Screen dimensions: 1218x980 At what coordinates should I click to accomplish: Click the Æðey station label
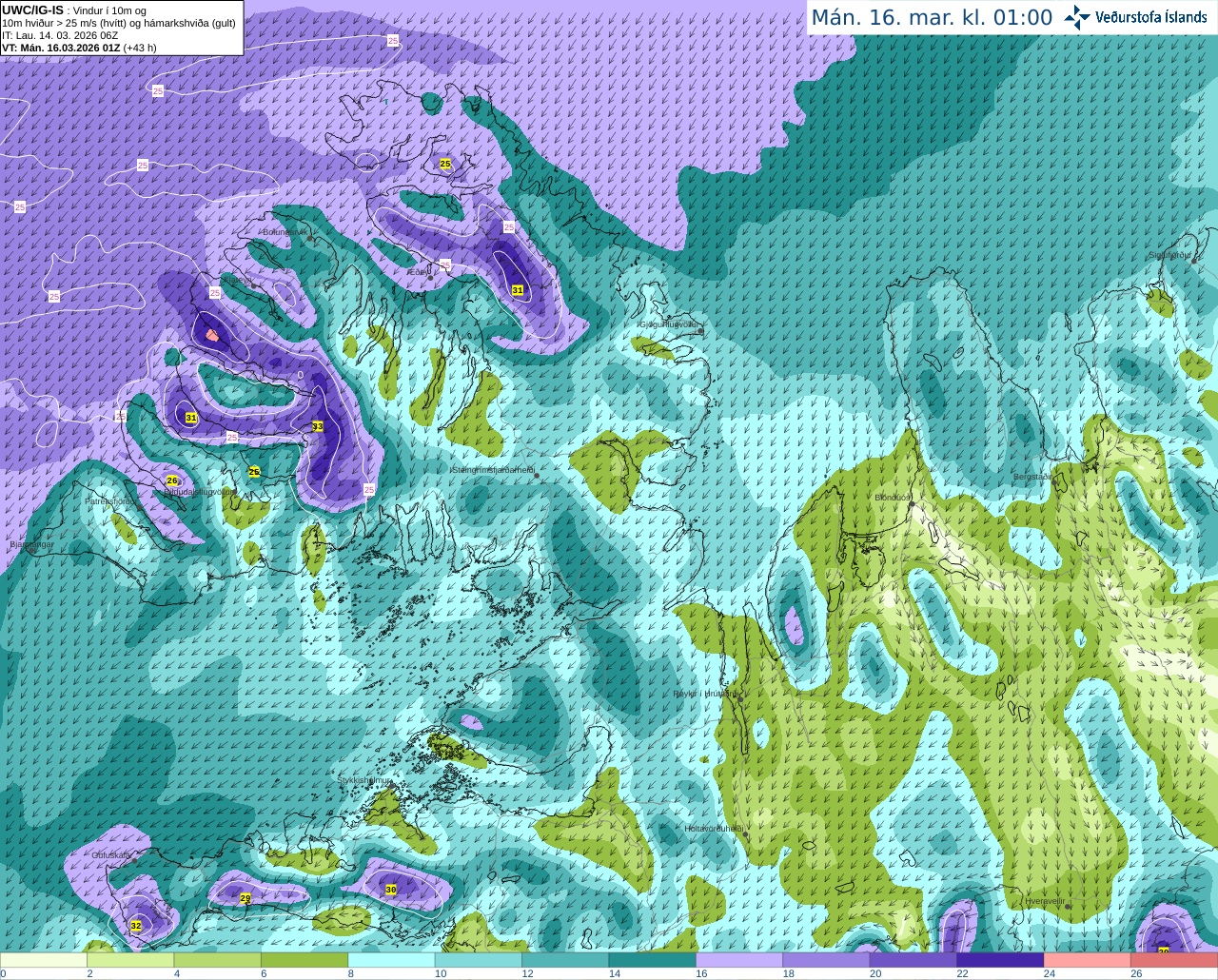(x=418, y=272)
